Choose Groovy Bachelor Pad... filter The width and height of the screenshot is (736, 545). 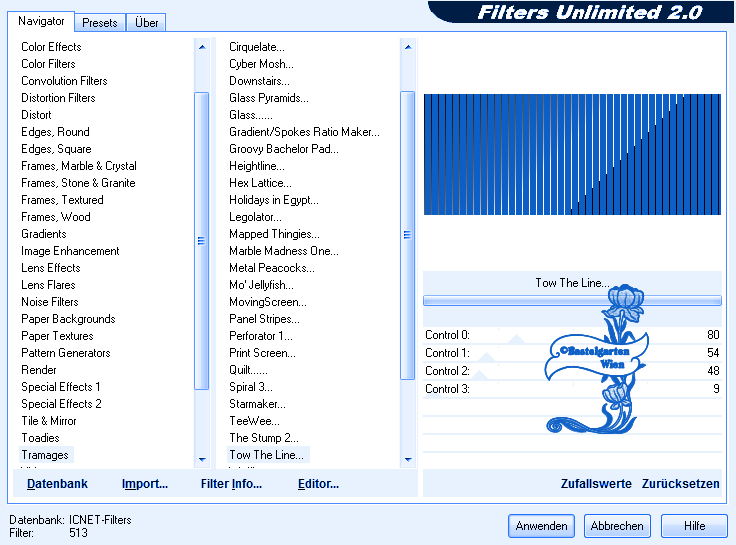click(x=284, y=149)
